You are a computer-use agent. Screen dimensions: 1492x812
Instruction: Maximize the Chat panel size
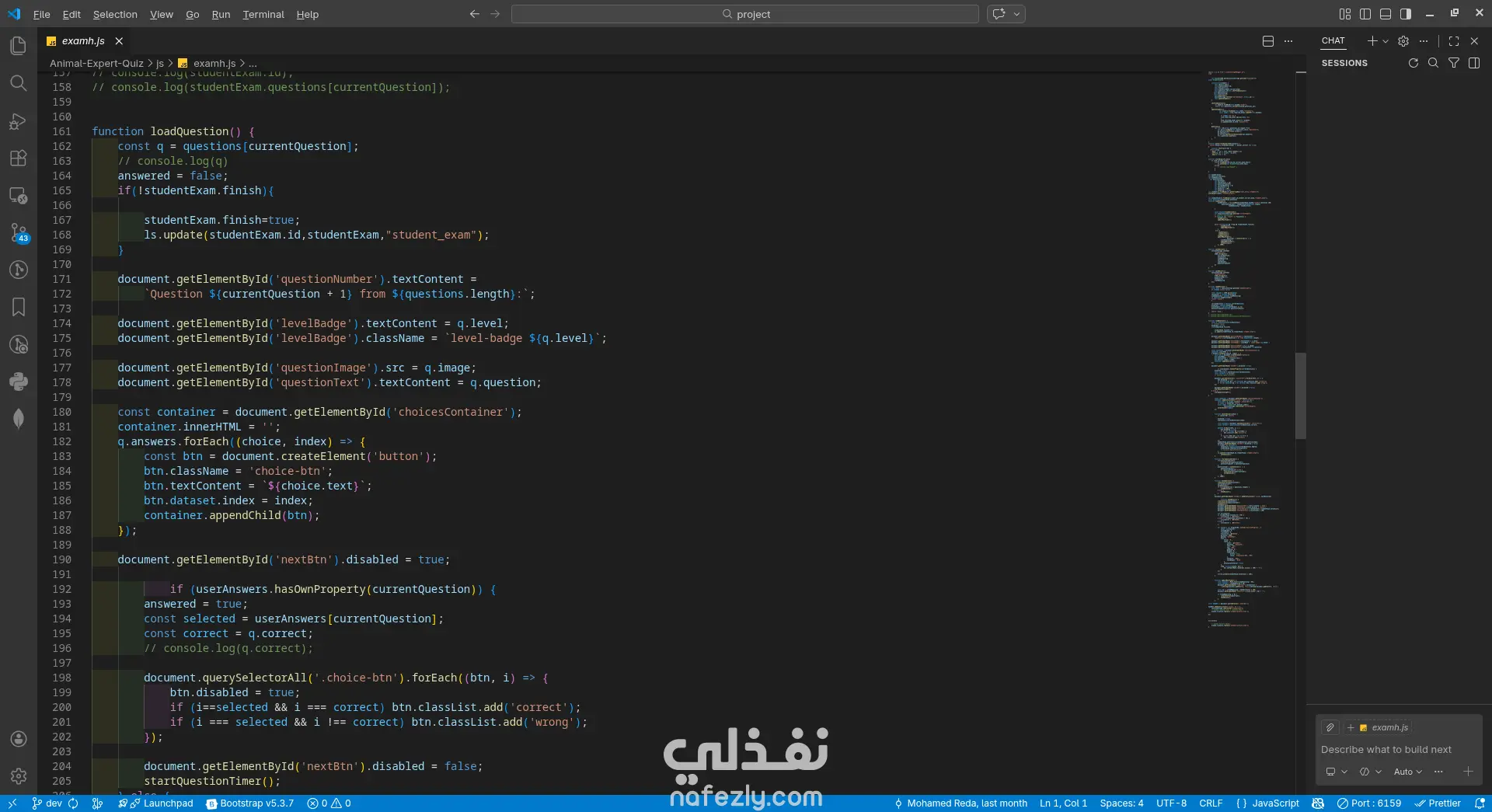[x=1454, y=41]
